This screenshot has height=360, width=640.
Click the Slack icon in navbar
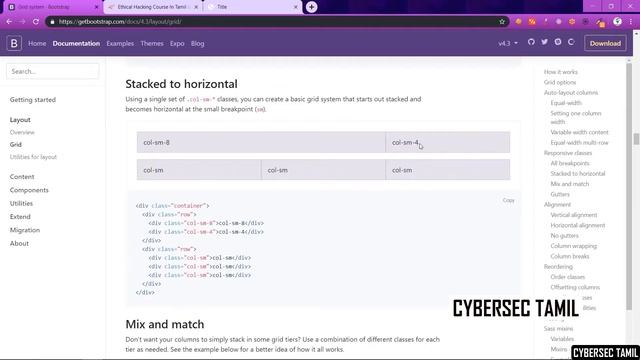tap(558, 42)
